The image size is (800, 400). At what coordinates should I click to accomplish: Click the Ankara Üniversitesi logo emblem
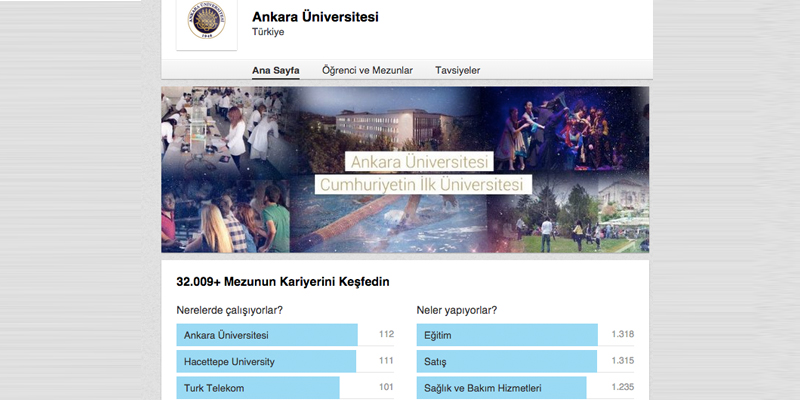(207, 20)
